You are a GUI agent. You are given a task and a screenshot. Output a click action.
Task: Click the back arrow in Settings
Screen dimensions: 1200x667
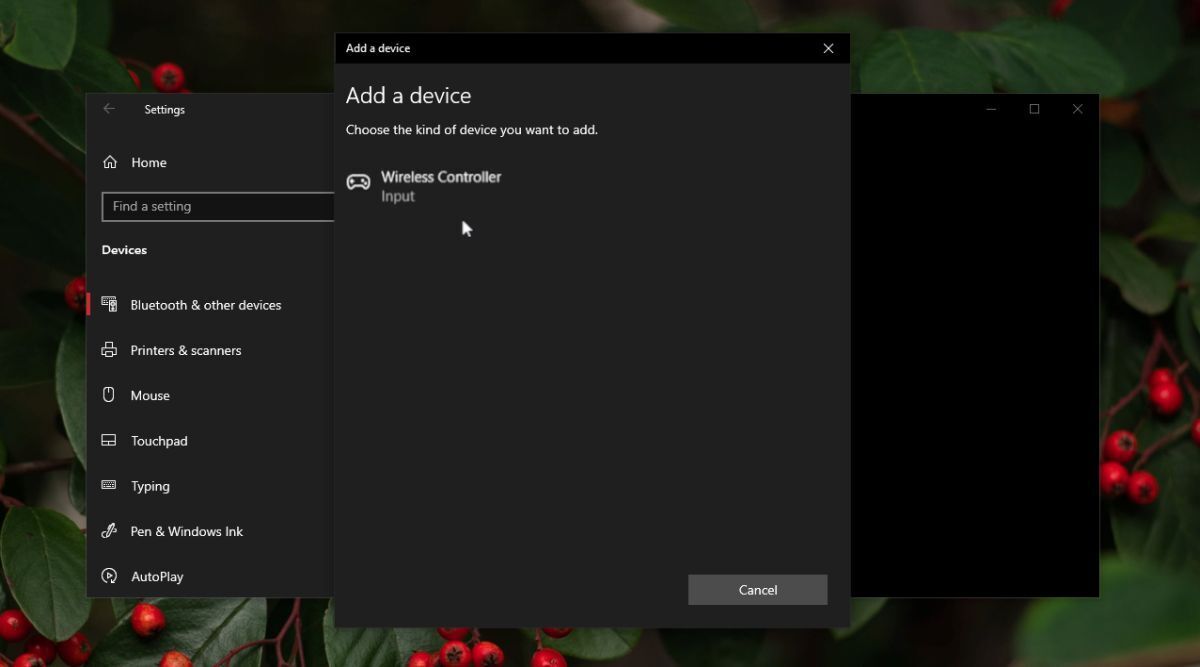pyautogui.click(x=109, y=109)
